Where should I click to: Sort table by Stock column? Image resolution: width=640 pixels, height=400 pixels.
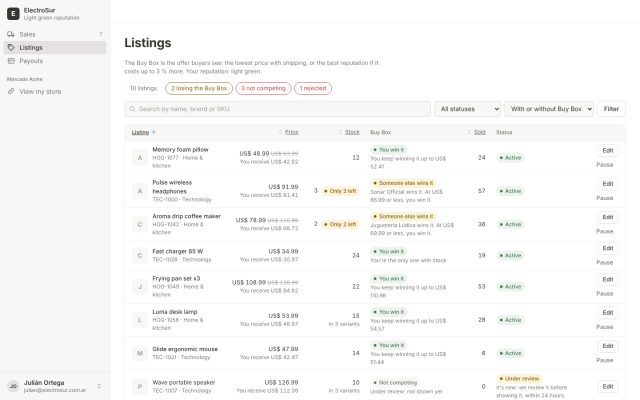click(349, 132)
